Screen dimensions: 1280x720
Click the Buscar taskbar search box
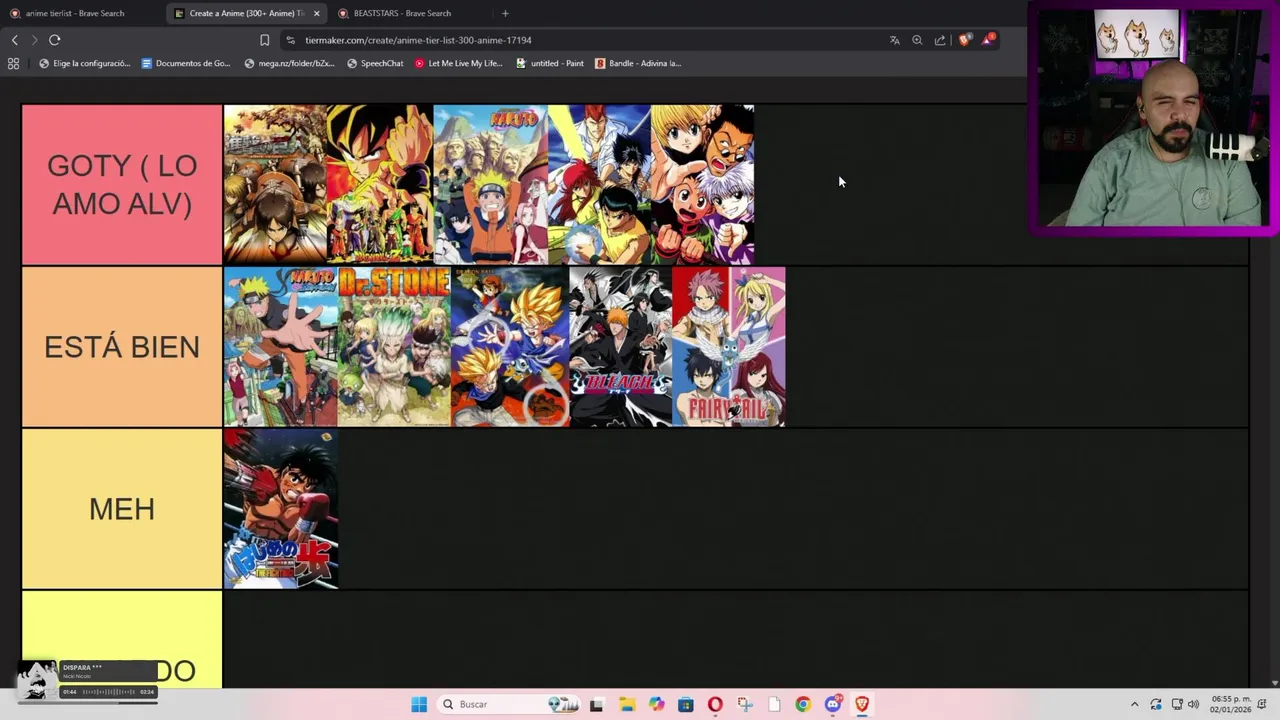[510, 704]
